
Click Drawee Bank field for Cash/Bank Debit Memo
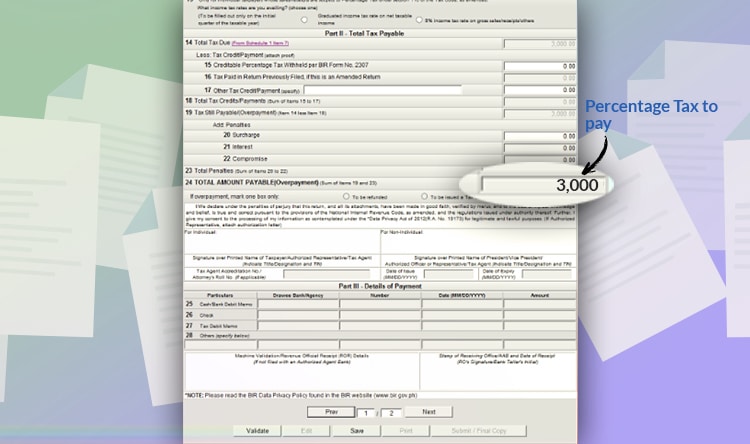point(298,303)
